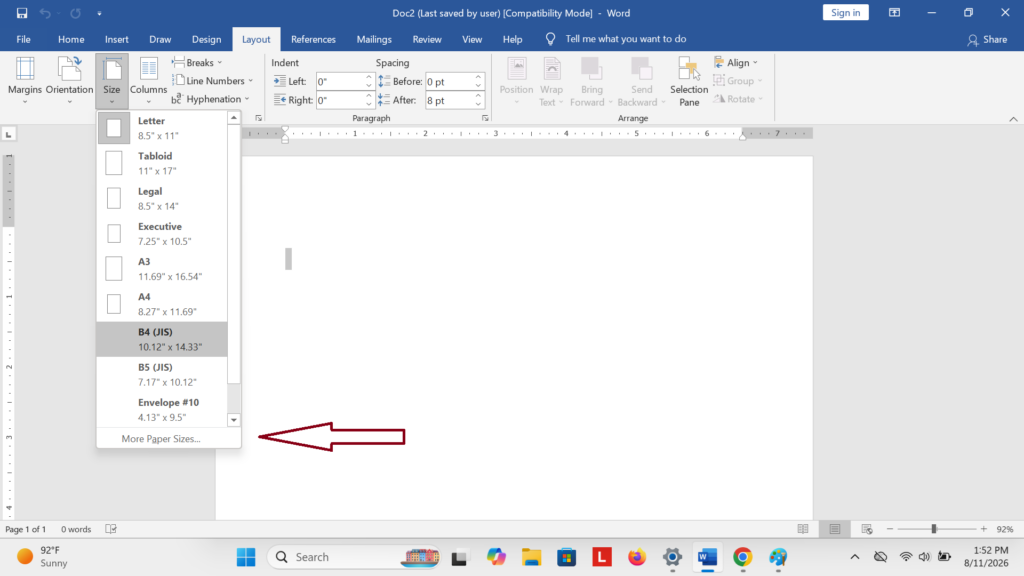Select Legal 8.5" x 14" paper size

coord(162,199)
